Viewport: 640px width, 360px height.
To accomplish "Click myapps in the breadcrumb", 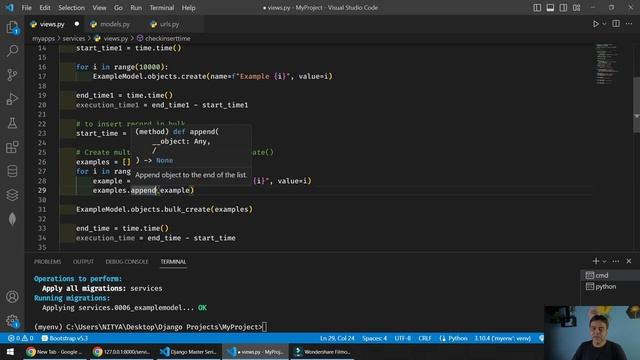I will coord(43,38).
